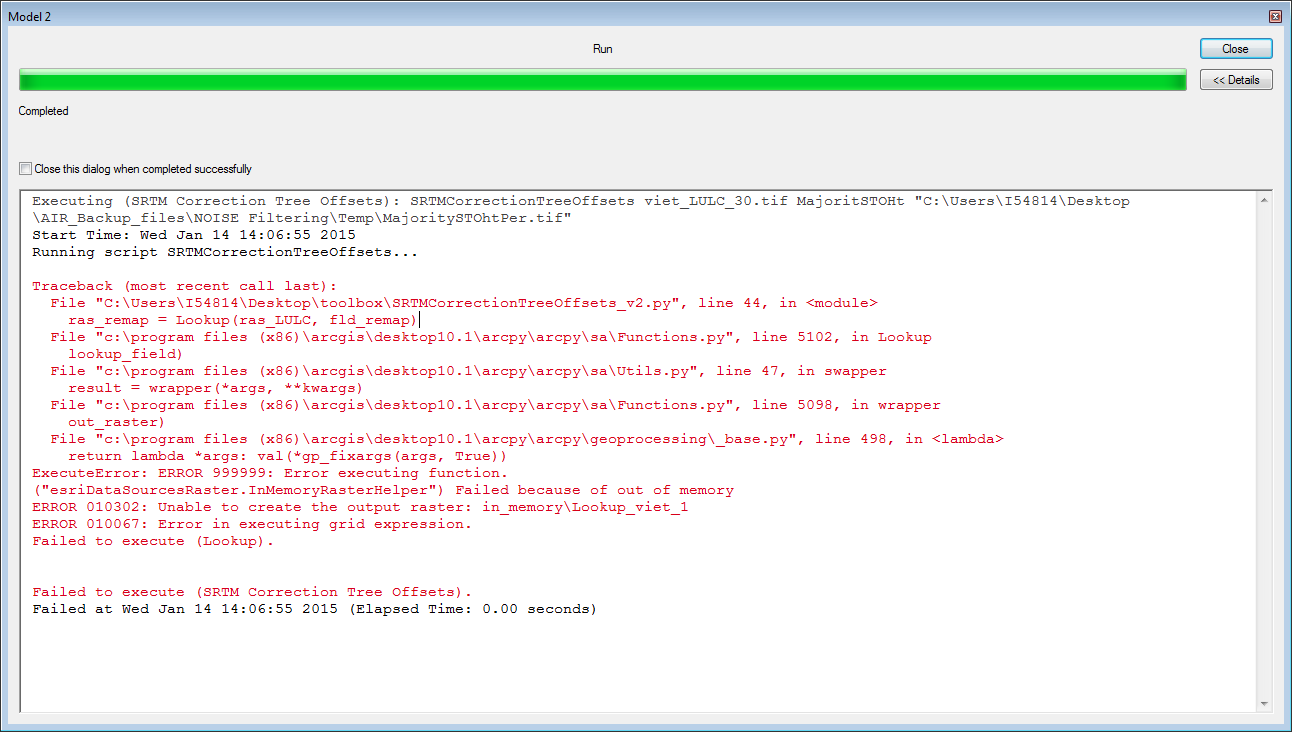The height and width of the screenshot is (732, 1292).
Task: Click the 'Failed because of out of memory' line
Action: pyautogui.click(x=383, y=490)
